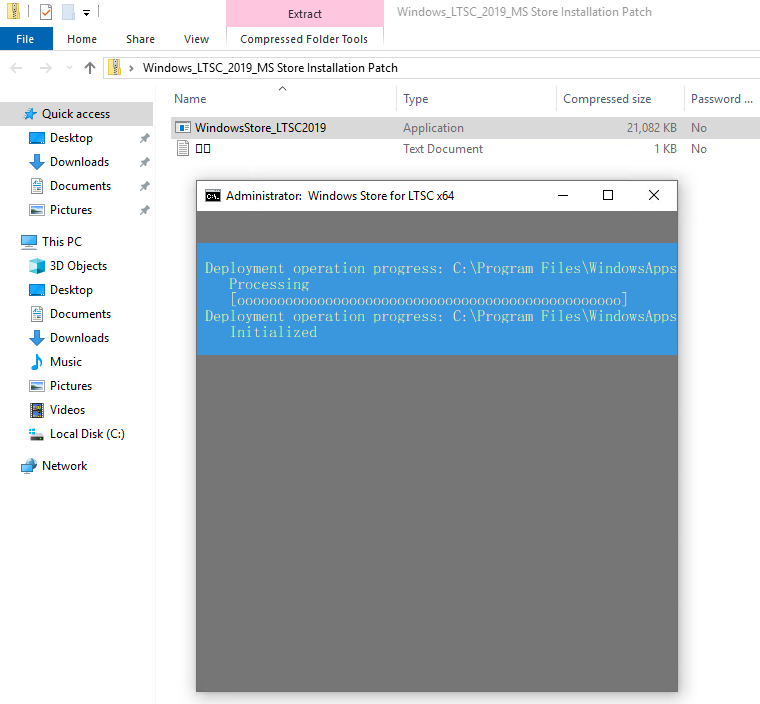Image resolution: width=760 pixels, height=704 pixels.
Task: Click the zip icon in address bar
Action: coord(114,67)
